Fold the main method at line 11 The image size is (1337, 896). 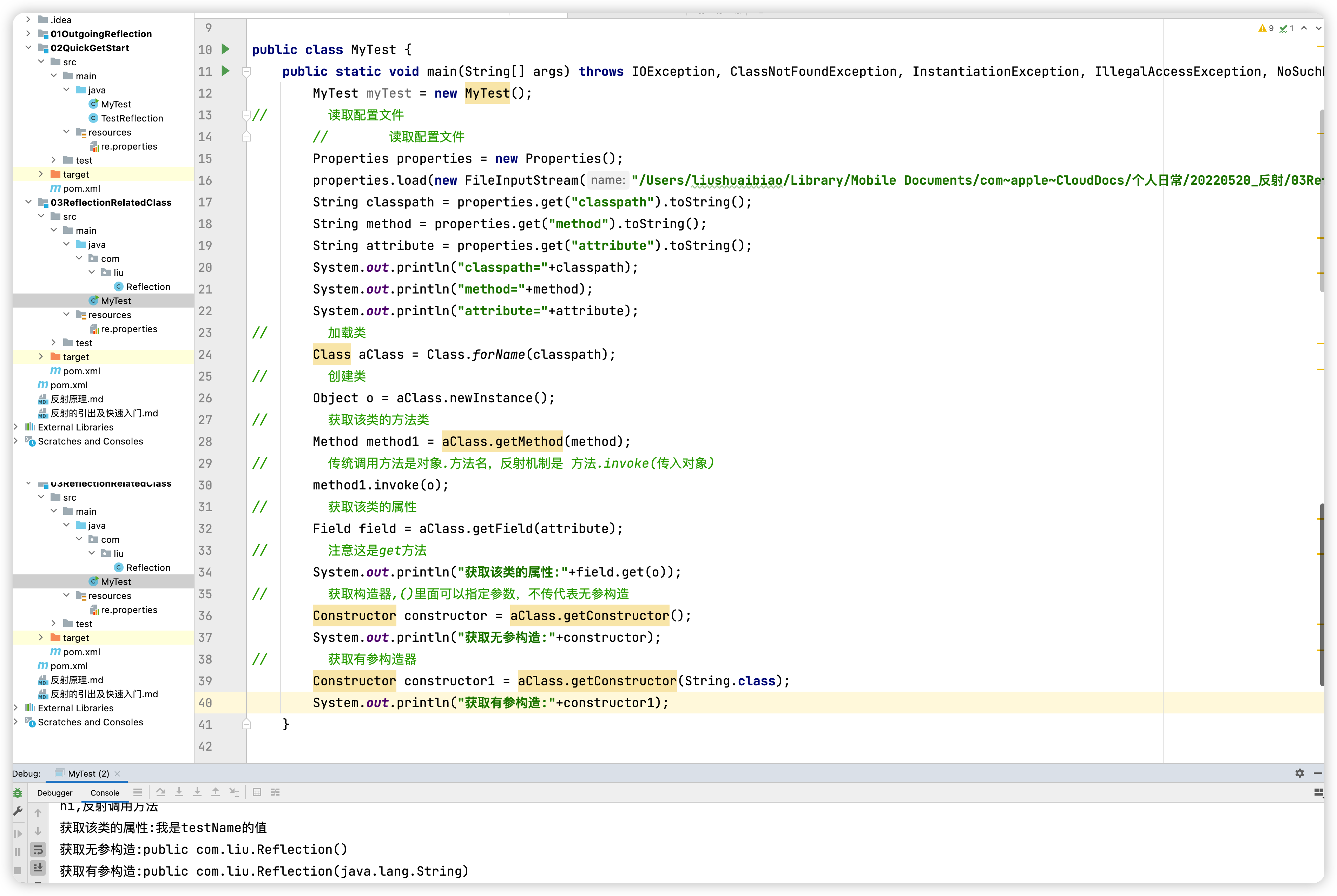tap(246, 71)
